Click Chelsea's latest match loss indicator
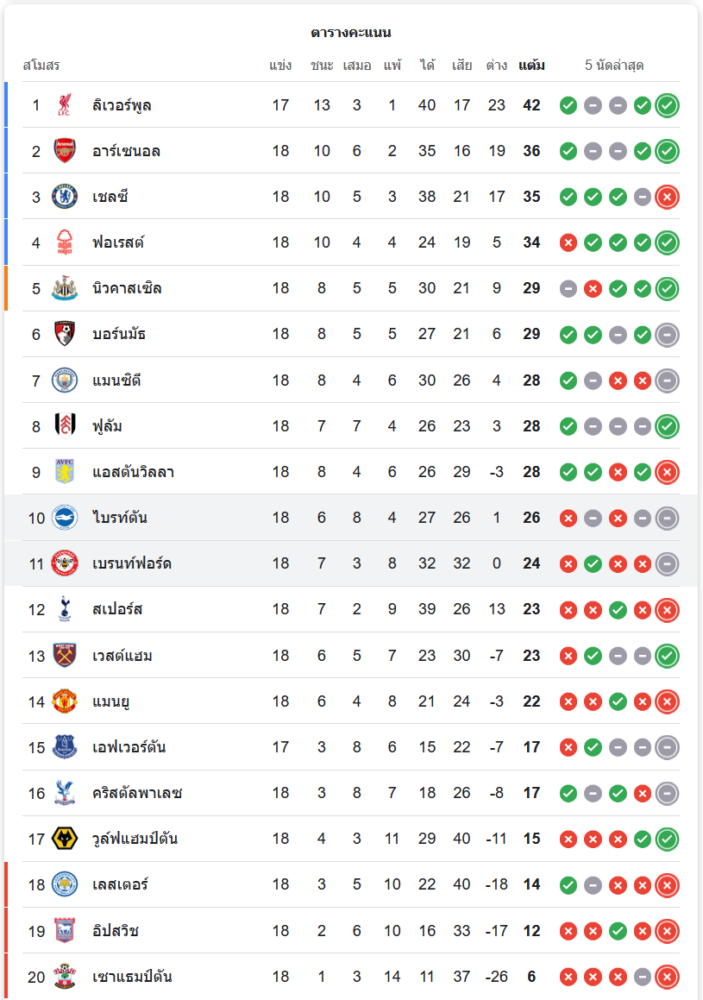 667,197
